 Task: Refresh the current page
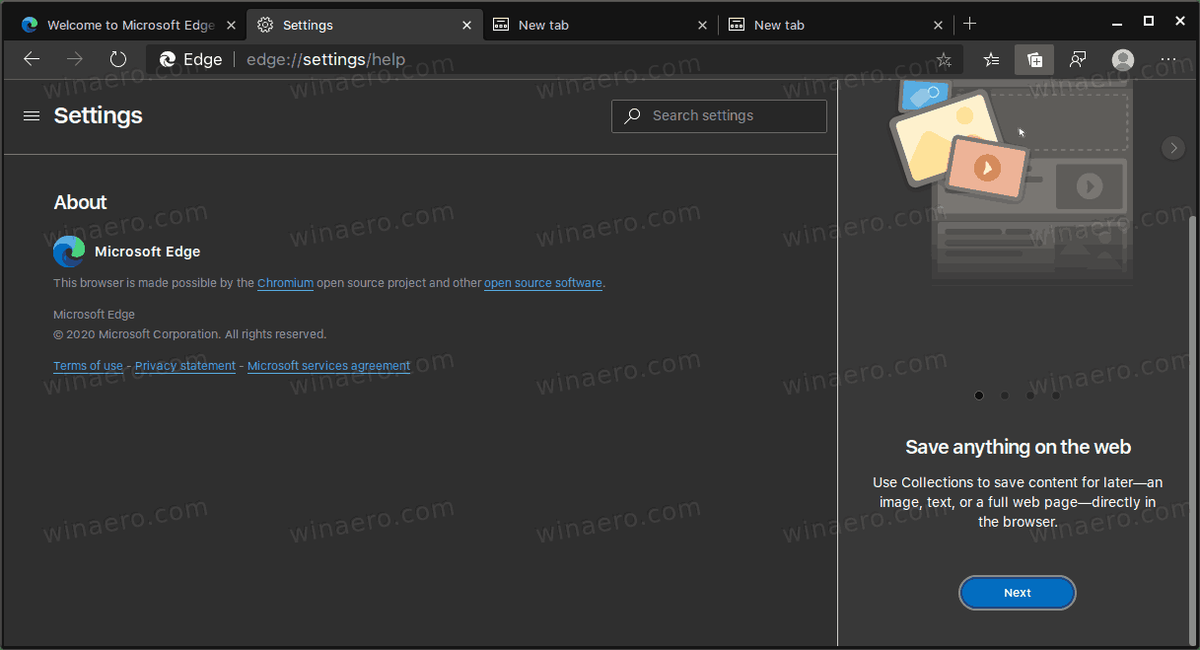point(118,59)
